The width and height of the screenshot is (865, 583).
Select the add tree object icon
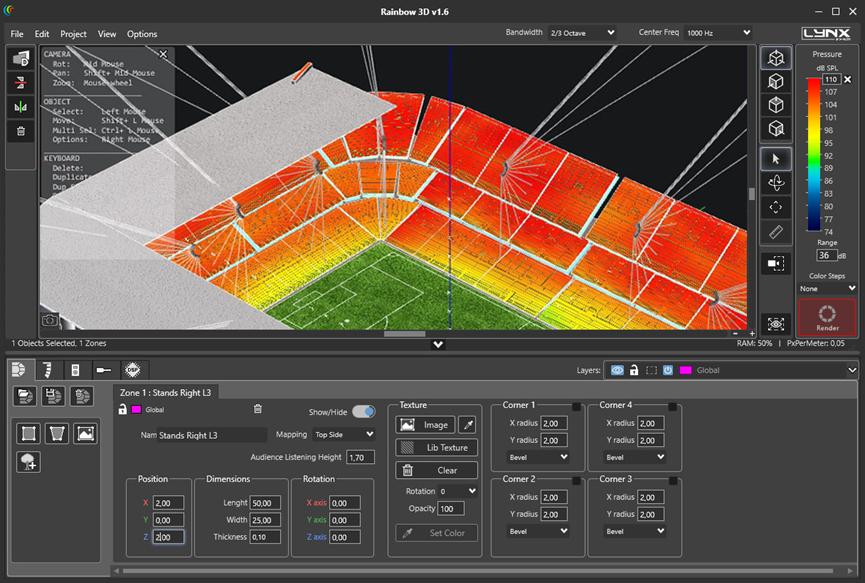(28, 460)
